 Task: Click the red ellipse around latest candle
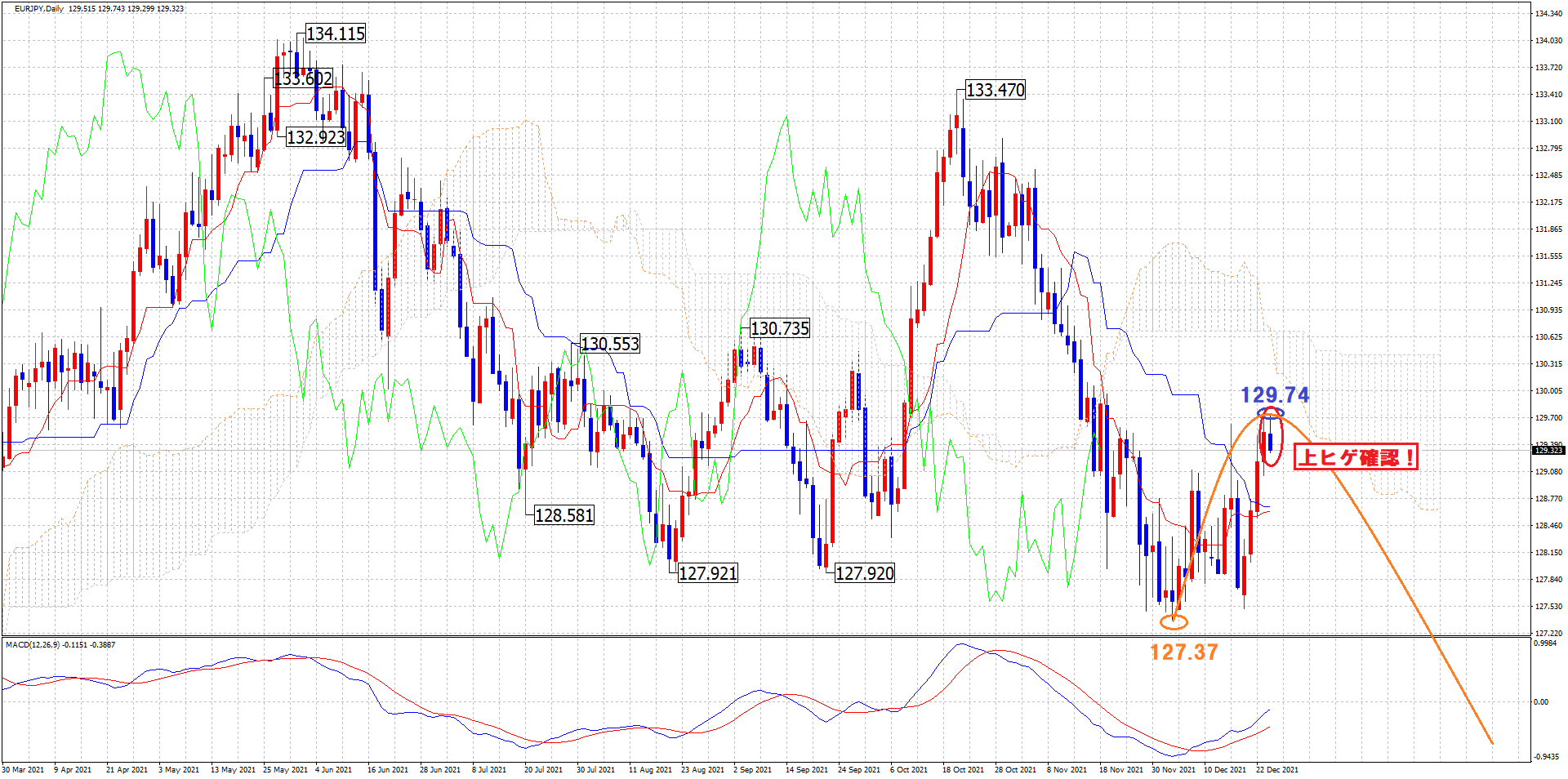pyautogui.click(x=1272, y=438)
